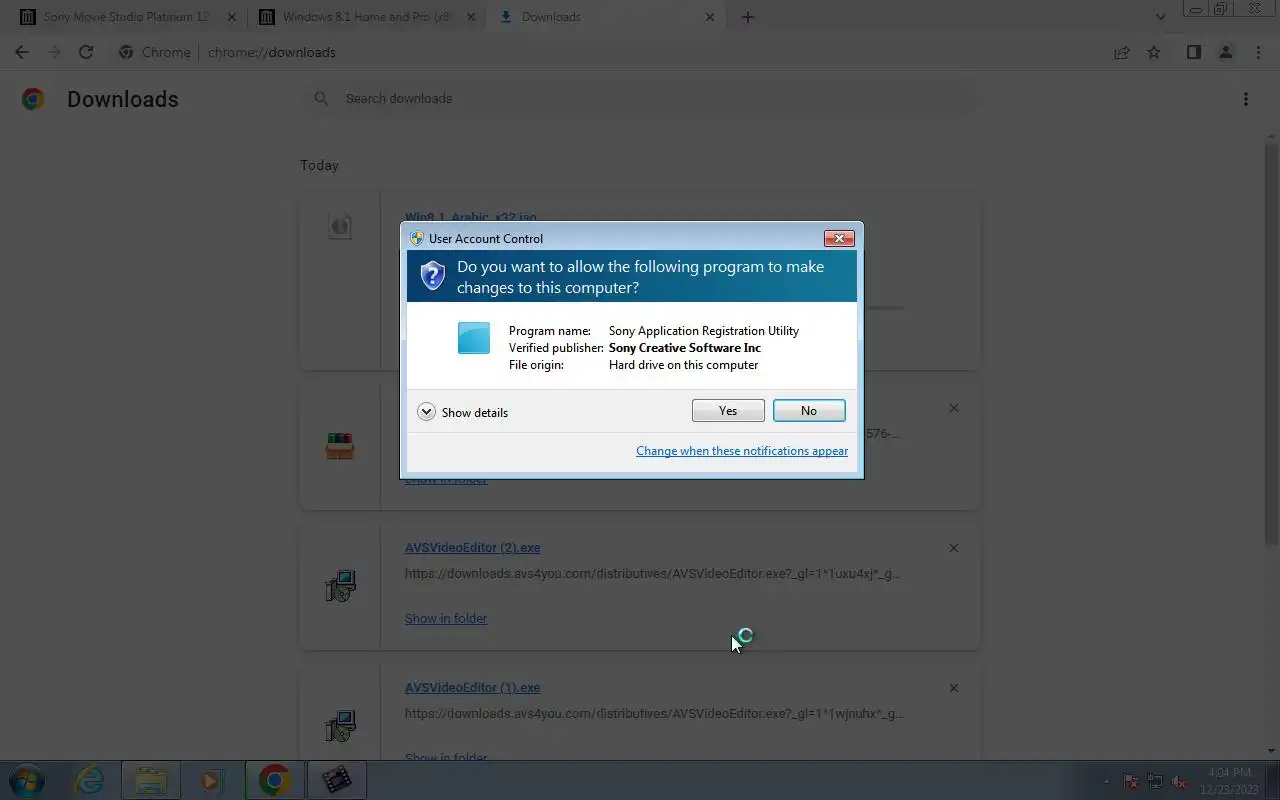
Task: Show hidden system tray icons
Action: coord(1106,782)
